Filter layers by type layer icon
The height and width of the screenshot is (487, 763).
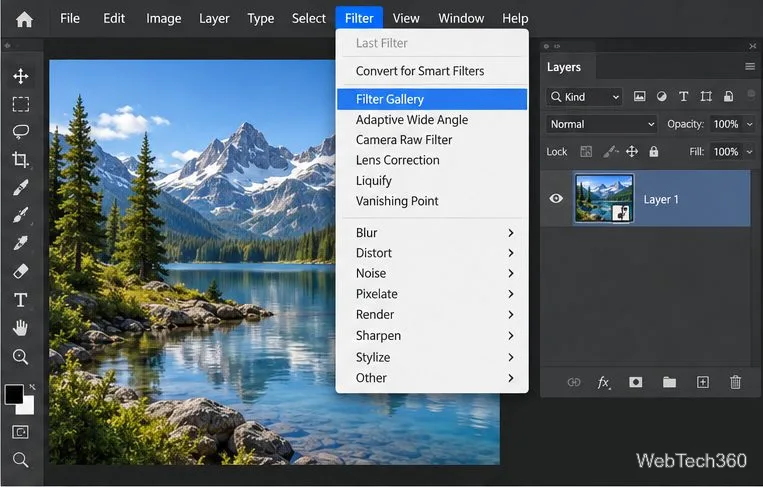tap(684, 96)
